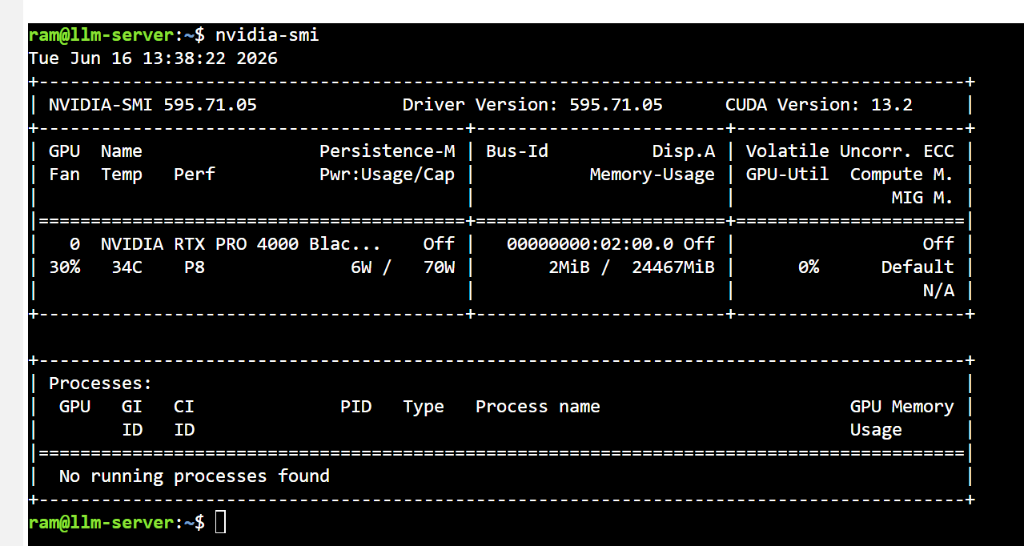Click the bottom 'ram@llm-server' prompt
The width and height of the screenshot is (1024, 546).
click(x=101, y=522)
